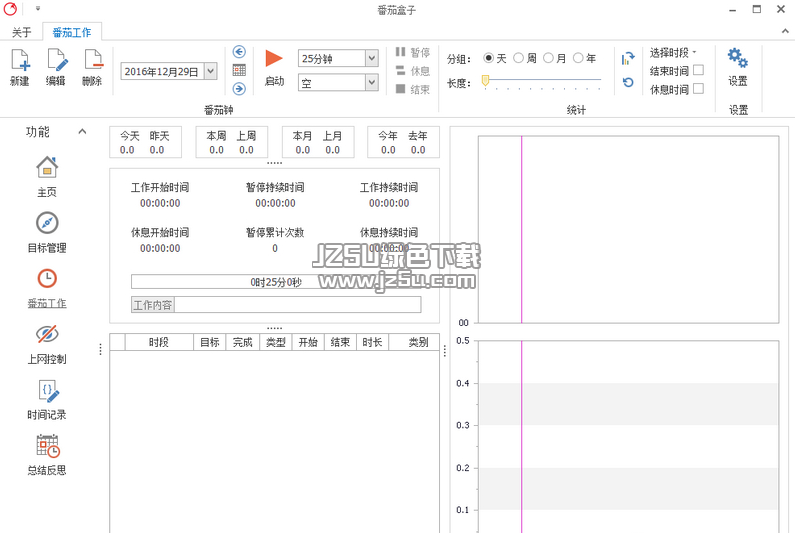This screenshot has height=533, width=795.
Task: Open 番茄工作 clock icon in sidebar
Action: click(x=47, y=278)
